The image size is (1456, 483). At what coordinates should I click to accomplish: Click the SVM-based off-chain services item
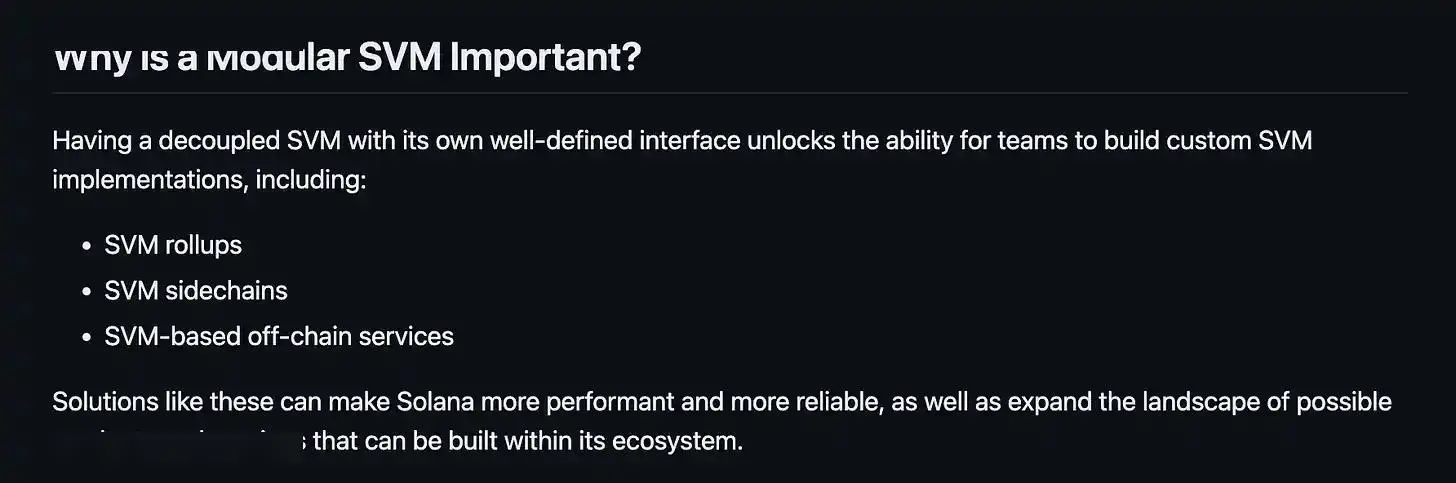(279, 336)
